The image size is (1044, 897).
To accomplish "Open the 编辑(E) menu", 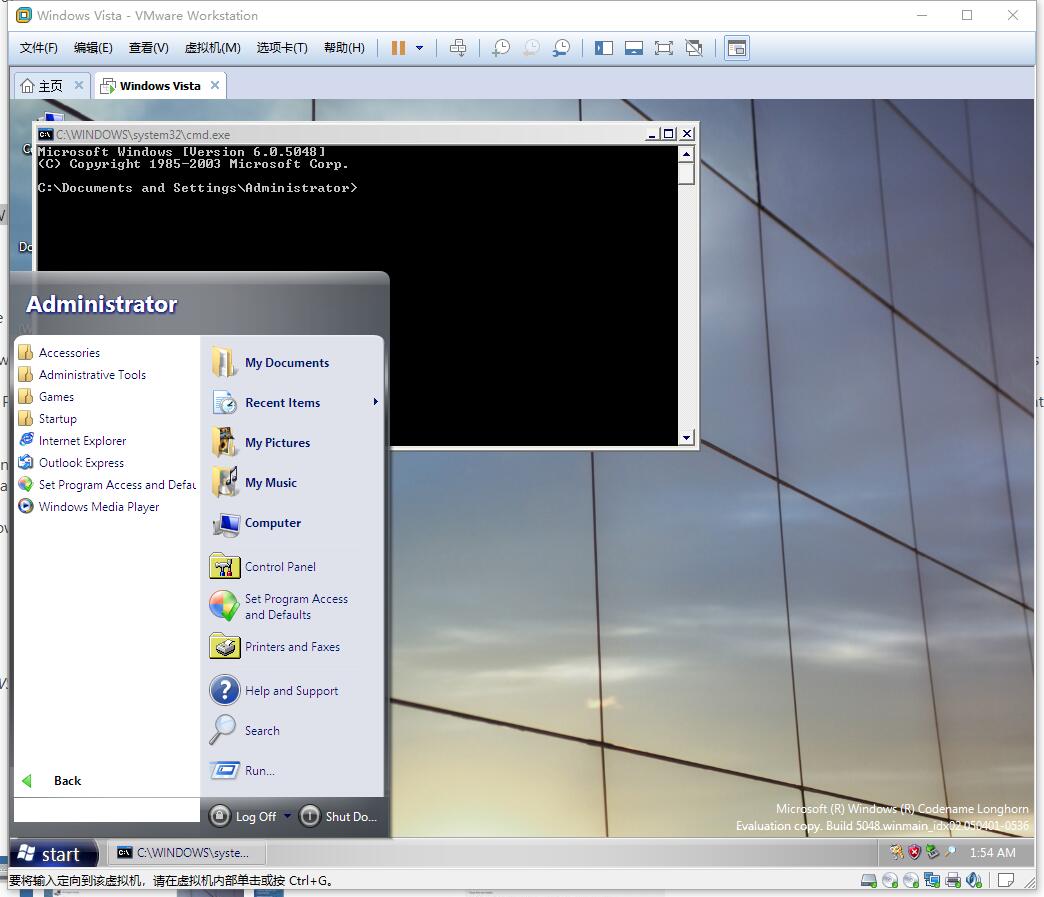I will tap(93, 48).
